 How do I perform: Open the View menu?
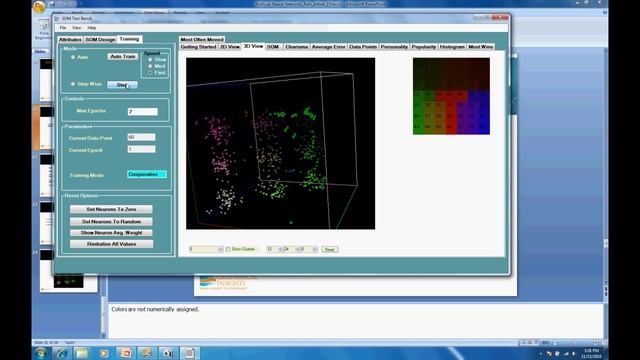point(76,28)
